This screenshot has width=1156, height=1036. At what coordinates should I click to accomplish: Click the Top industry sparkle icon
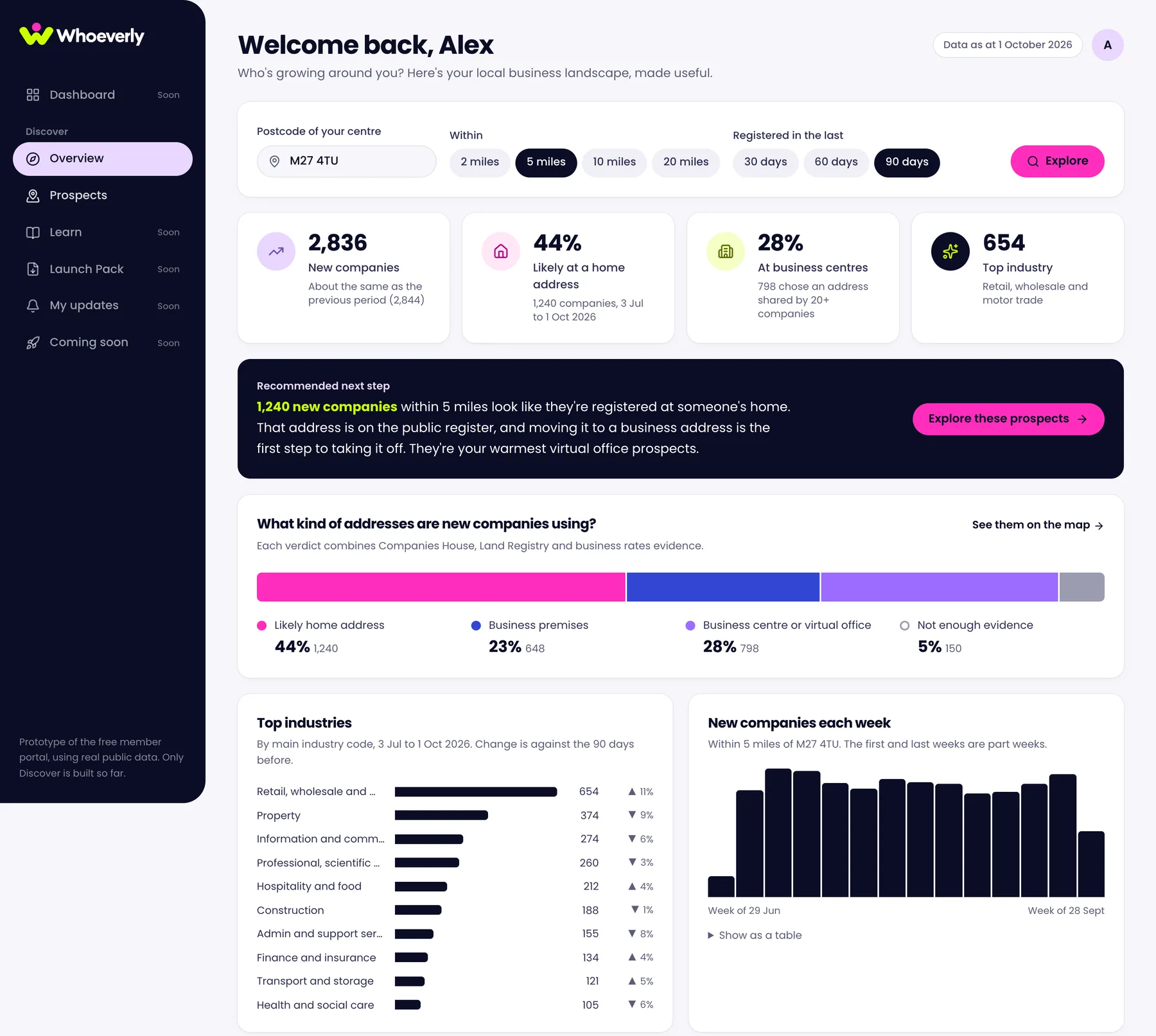[950, 251]
